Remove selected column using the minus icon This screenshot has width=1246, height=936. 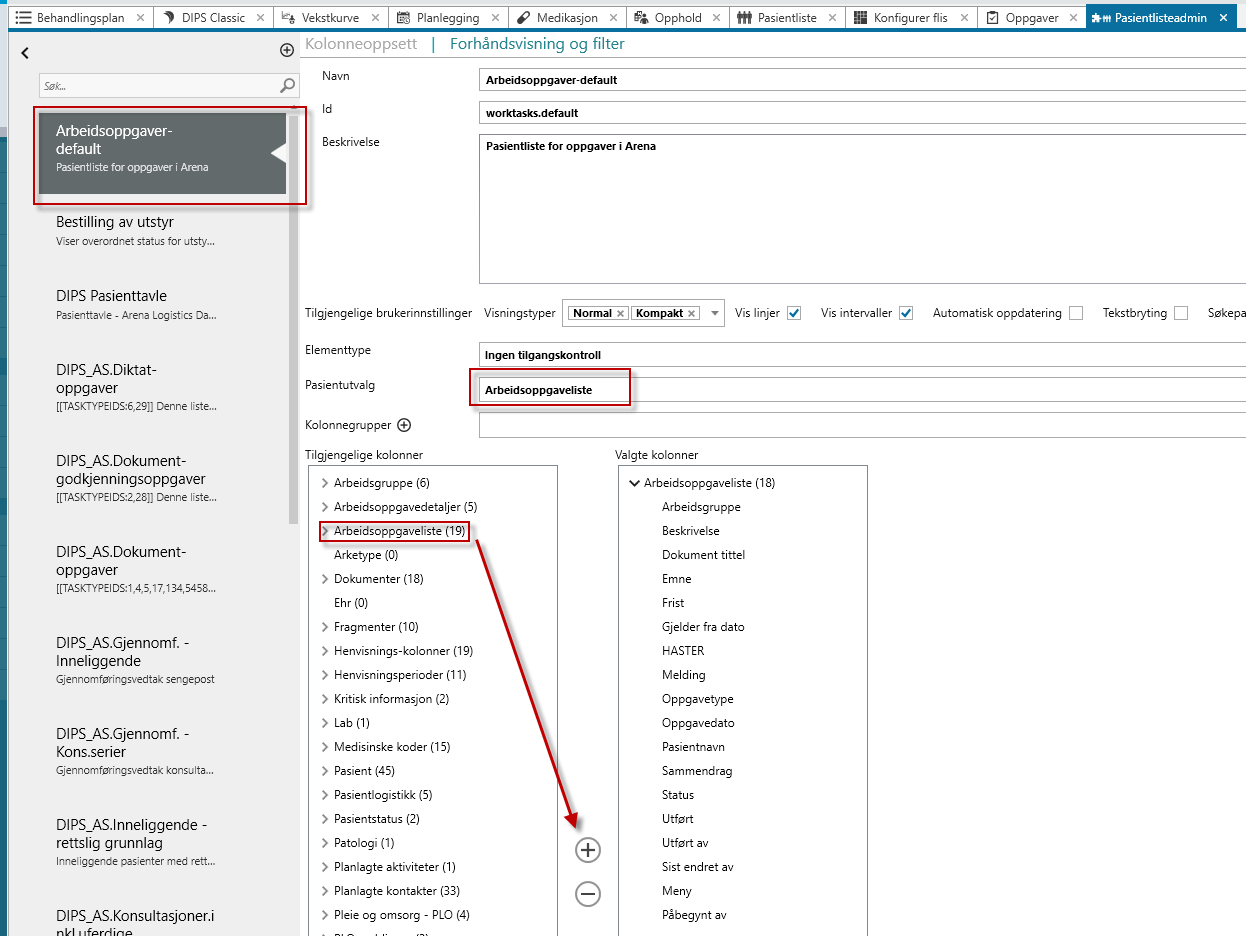[587, 894]
